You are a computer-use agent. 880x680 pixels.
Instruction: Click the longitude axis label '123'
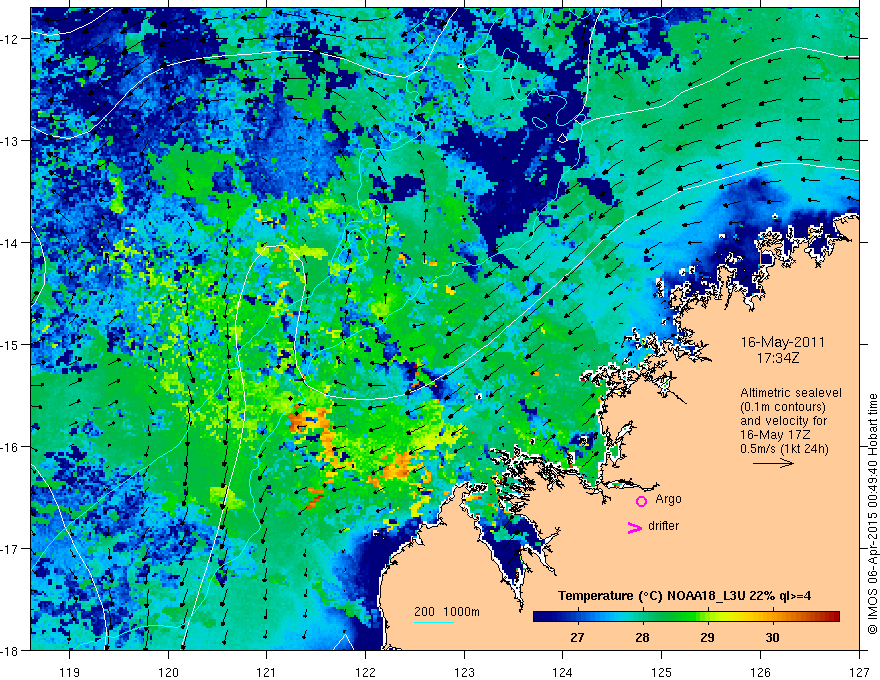464,672
